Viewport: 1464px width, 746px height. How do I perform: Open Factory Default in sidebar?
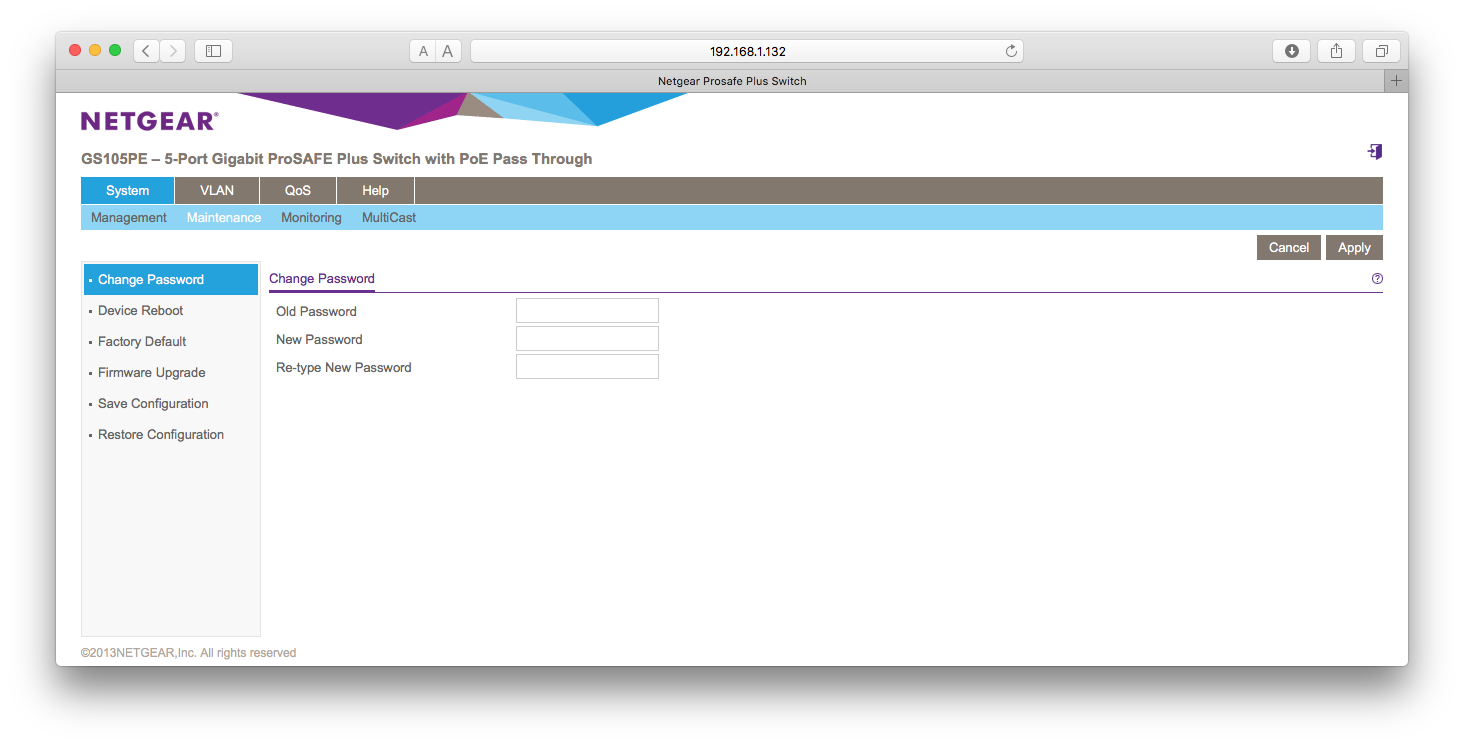[142, 341]
